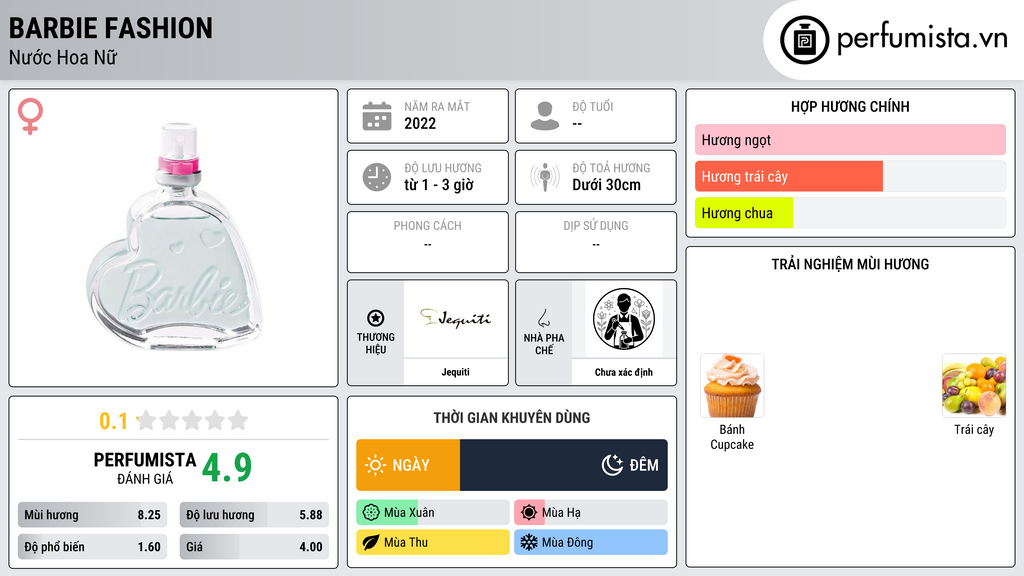The height and width of the screenshot is (576, 1024).
Task: Click the Dưới 30cm sillage value
Action: [x=607, y=185]
